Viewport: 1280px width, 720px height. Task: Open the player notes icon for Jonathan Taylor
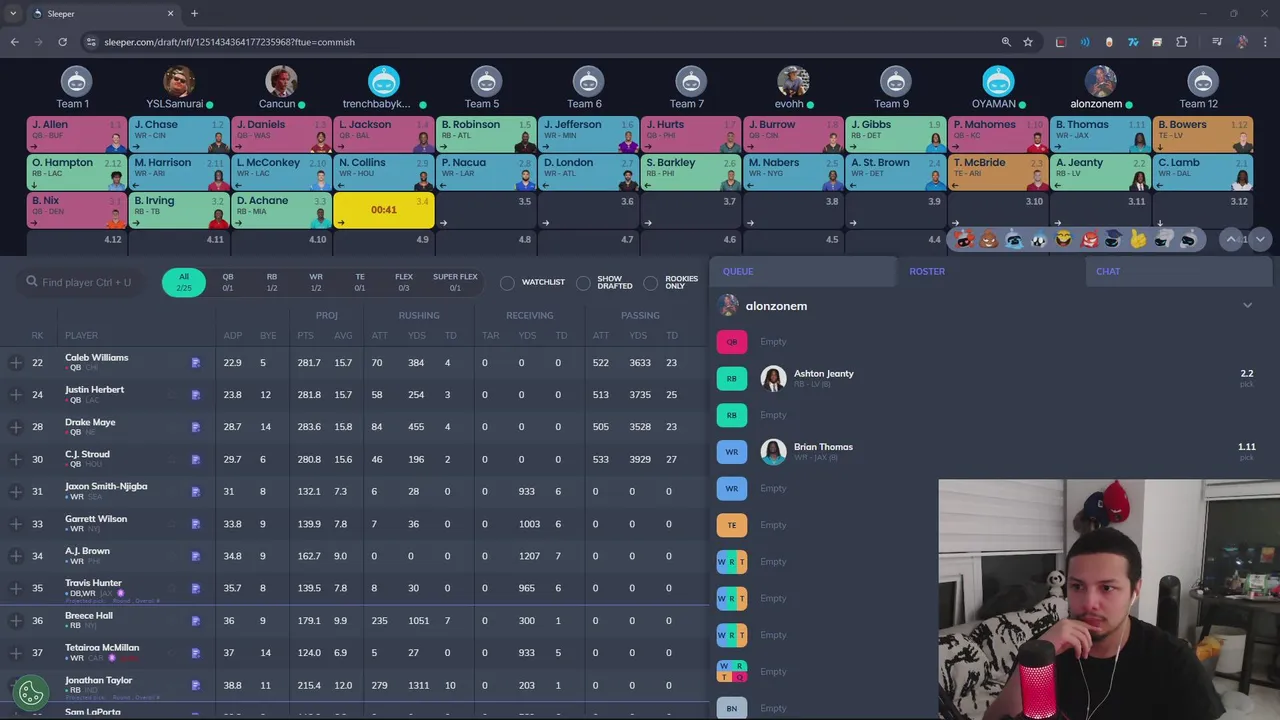tap(196, 686)
